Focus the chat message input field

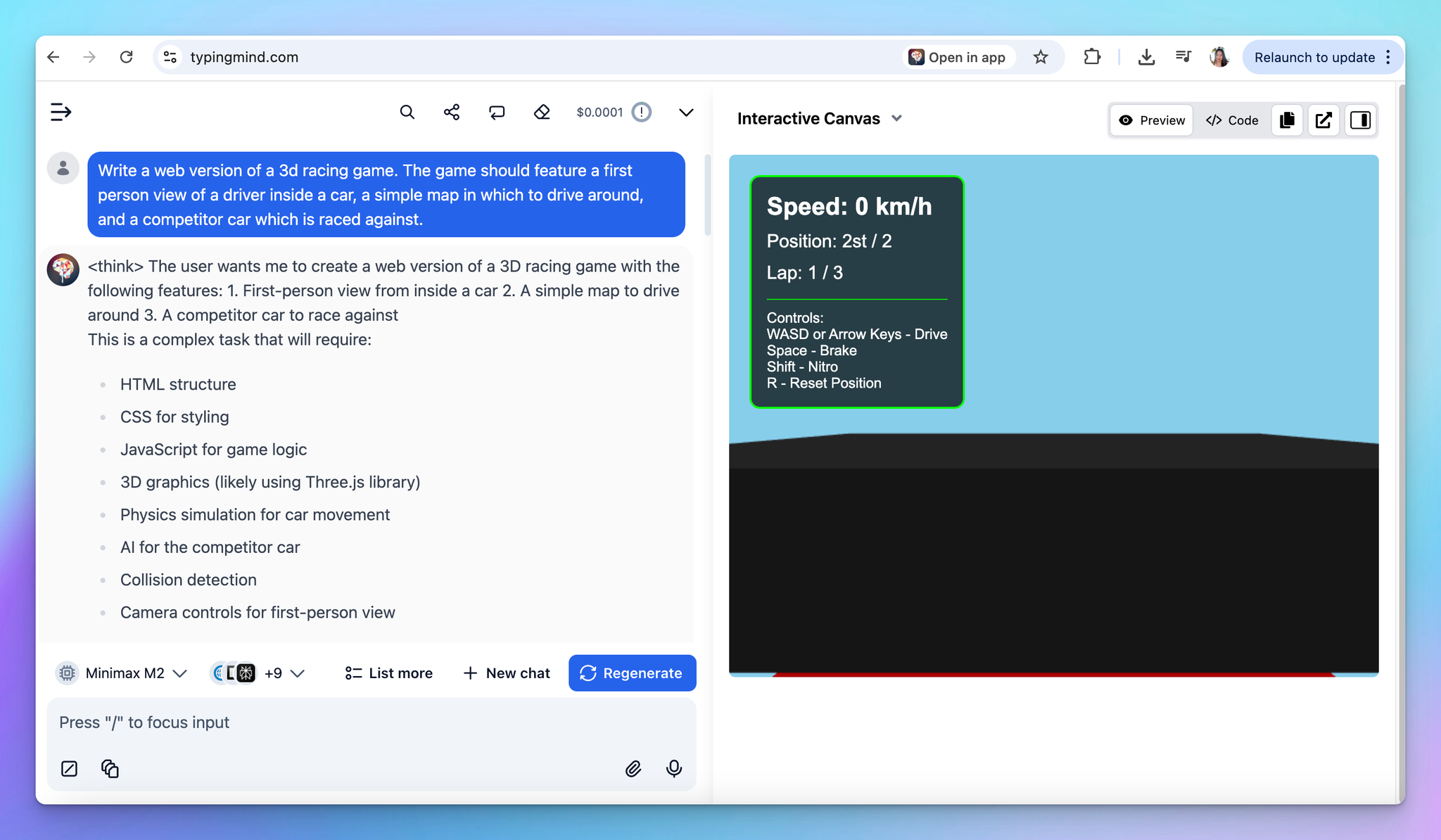coord(371,723)
